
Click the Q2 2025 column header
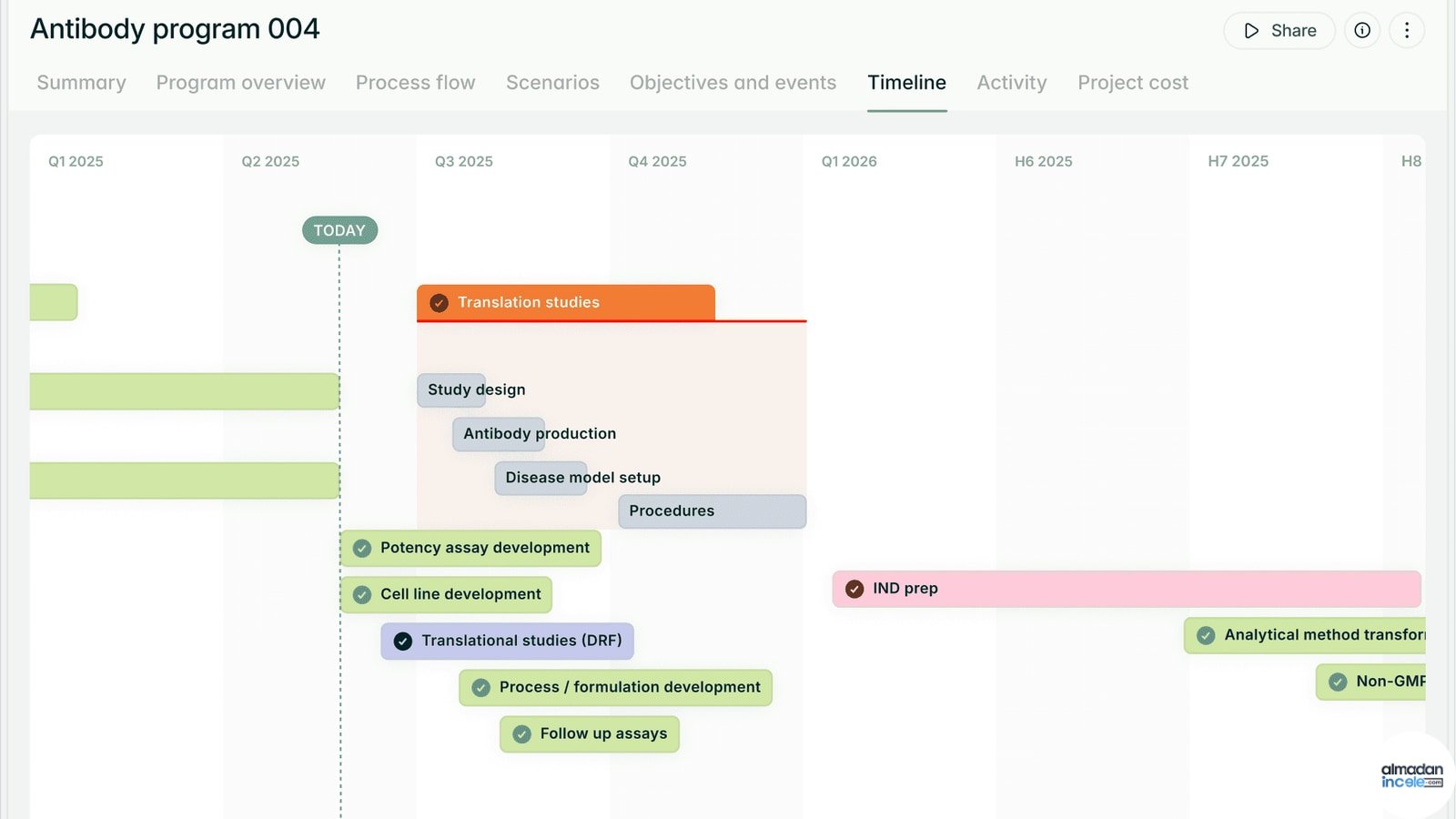[x=270, y=161]
